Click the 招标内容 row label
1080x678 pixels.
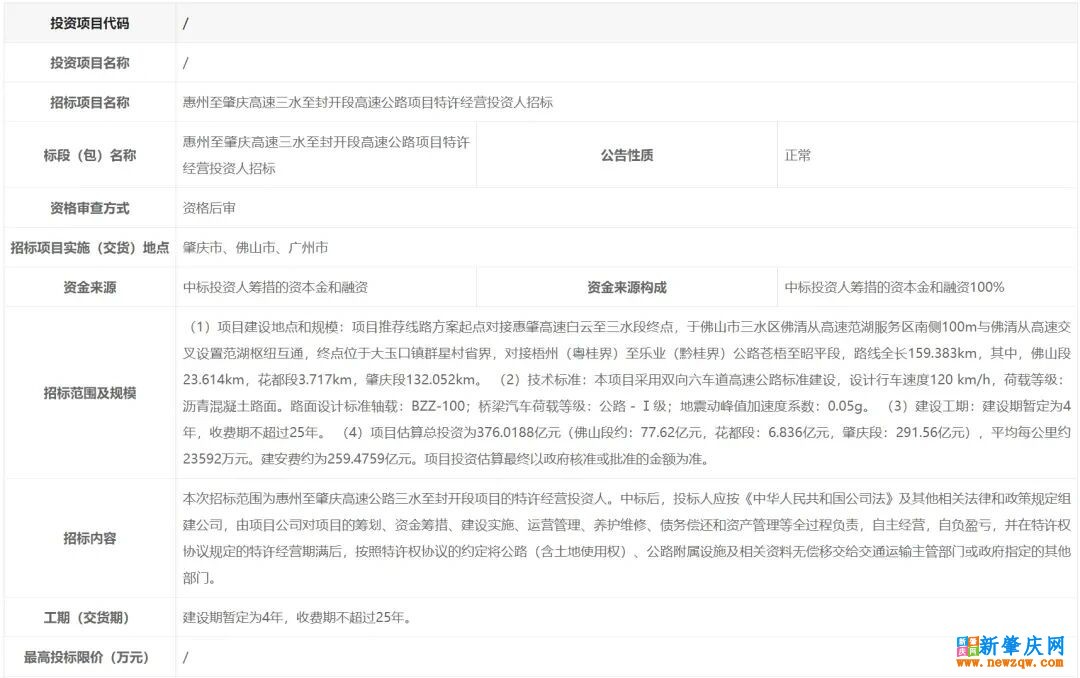(x=89, y=538)
